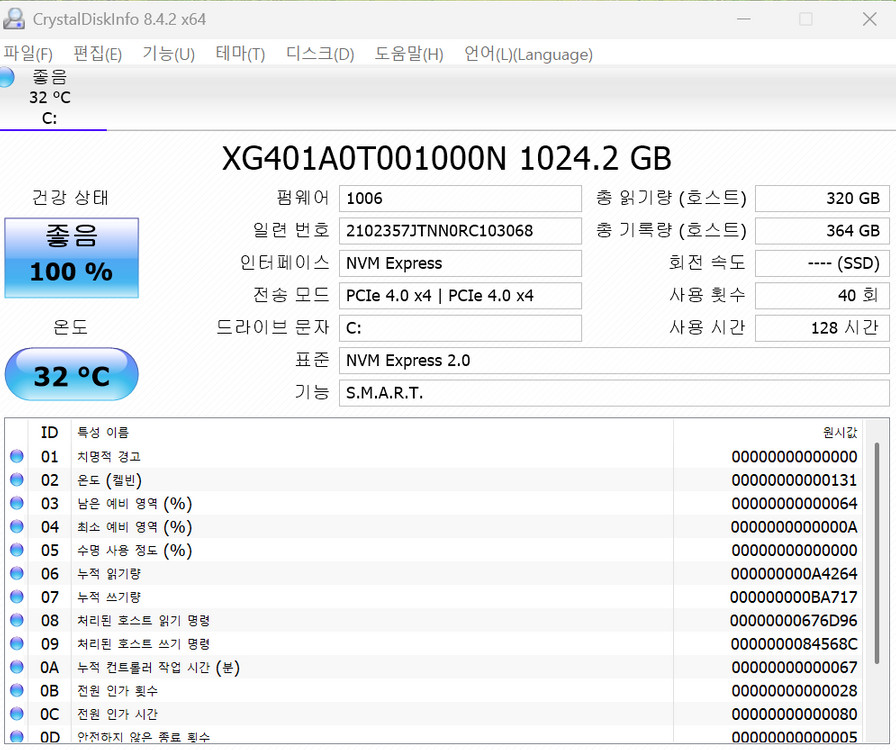This screenshot has height=750, width=896.
Task: Select the 누적 읽기량 attribute name
Action: pyautogui.click(x=109, y=574)
